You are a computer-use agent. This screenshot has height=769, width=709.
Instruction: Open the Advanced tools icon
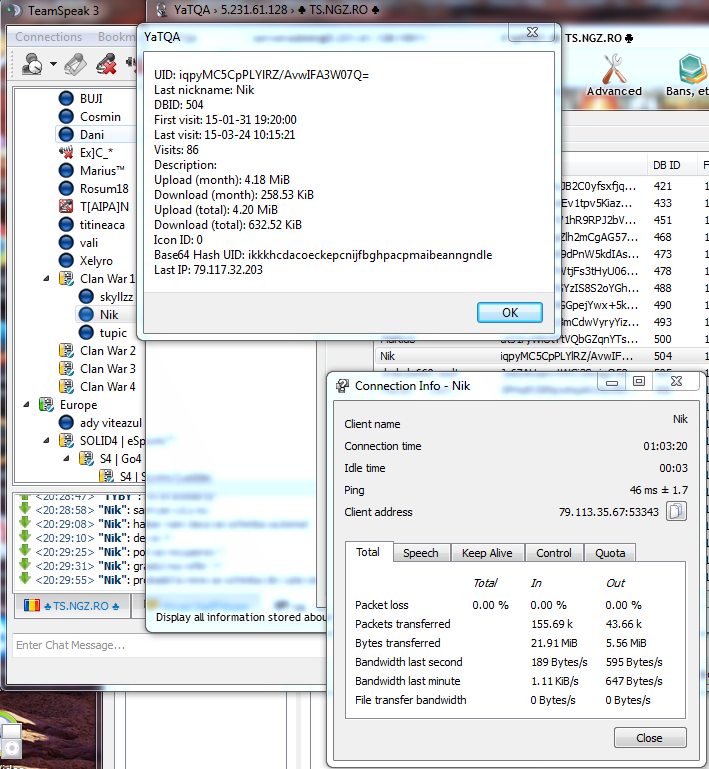click(614, 74)
